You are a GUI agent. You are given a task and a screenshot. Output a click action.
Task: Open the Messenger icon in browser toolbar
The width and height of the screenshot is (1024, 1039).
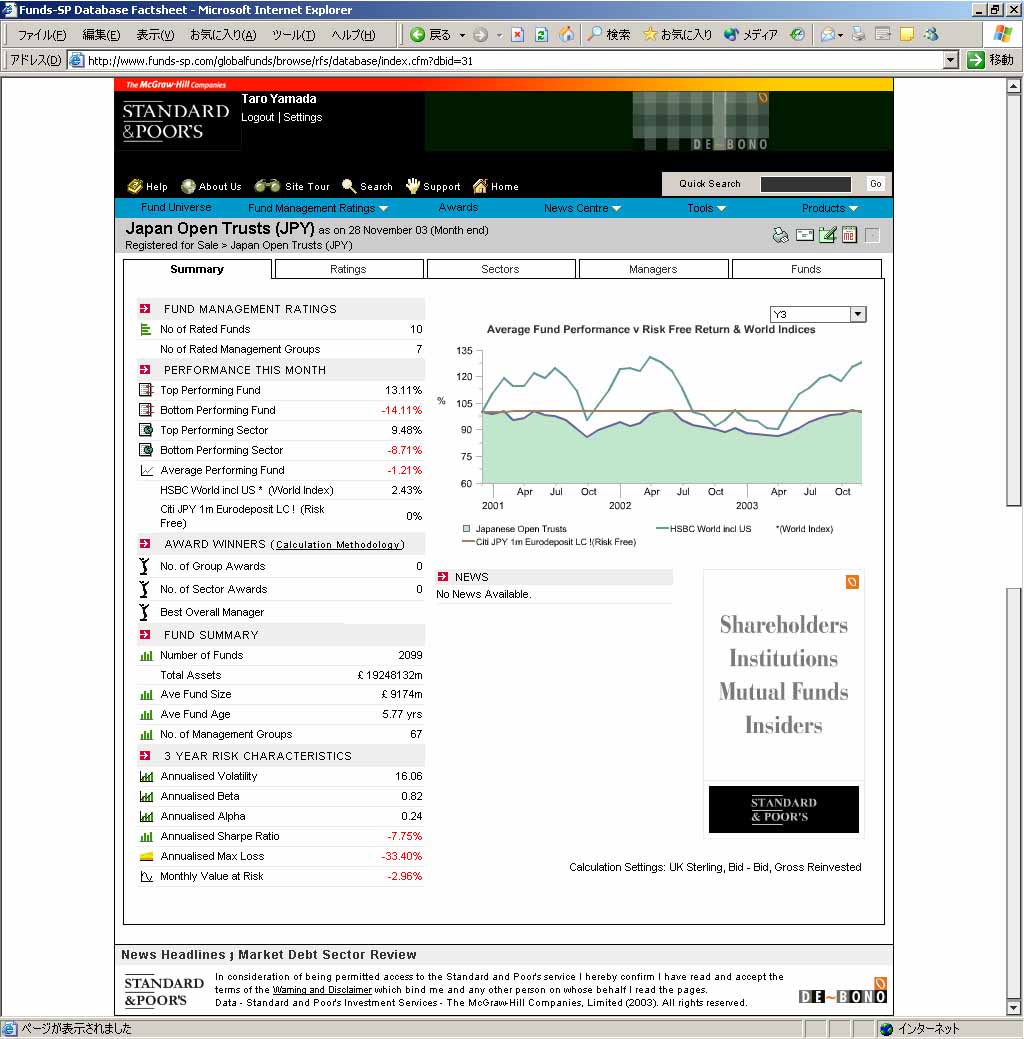click(931, 34)
